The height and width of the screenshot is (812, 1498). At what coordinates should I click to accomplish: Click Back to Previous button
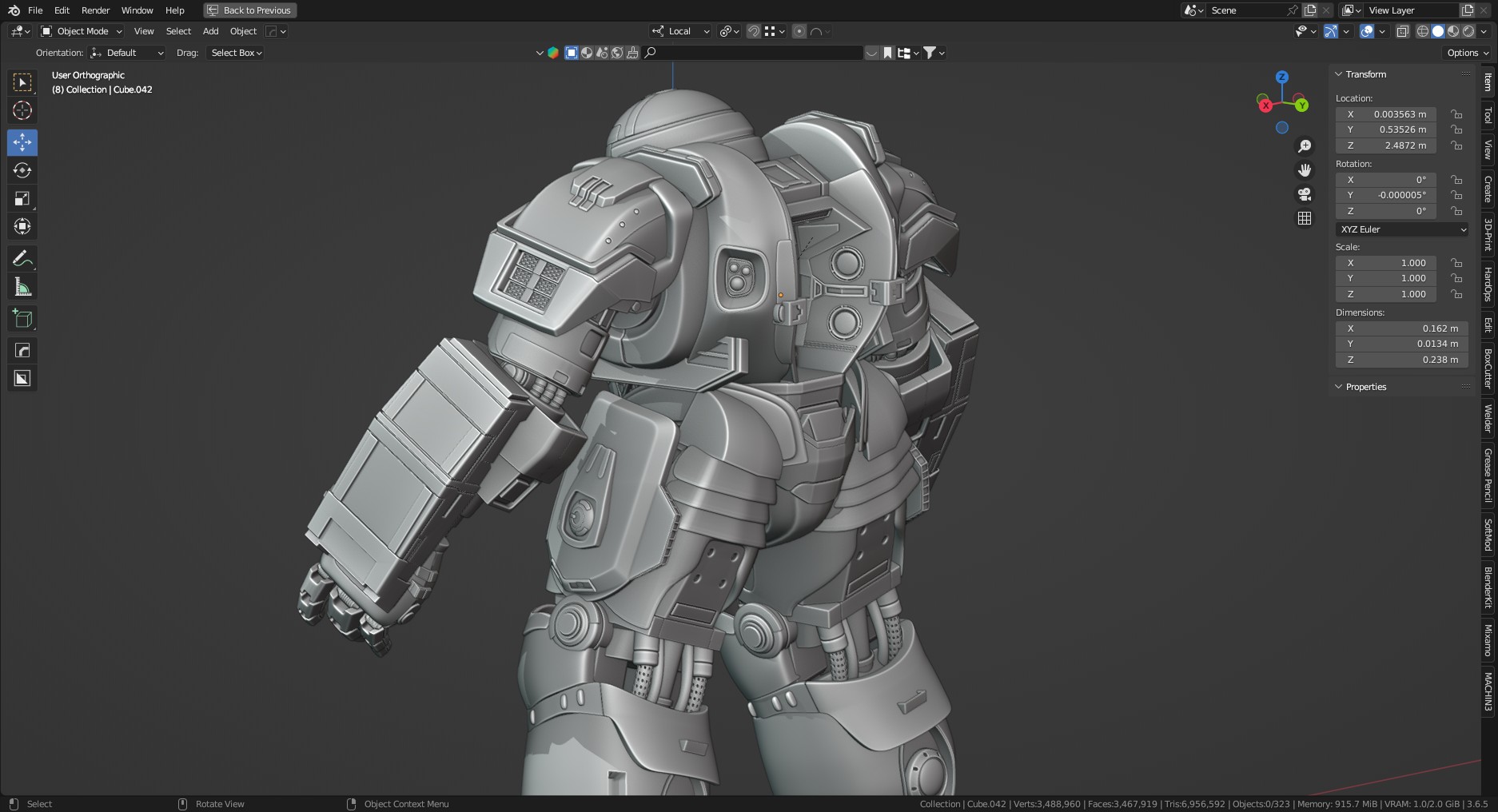click(250, 10)
